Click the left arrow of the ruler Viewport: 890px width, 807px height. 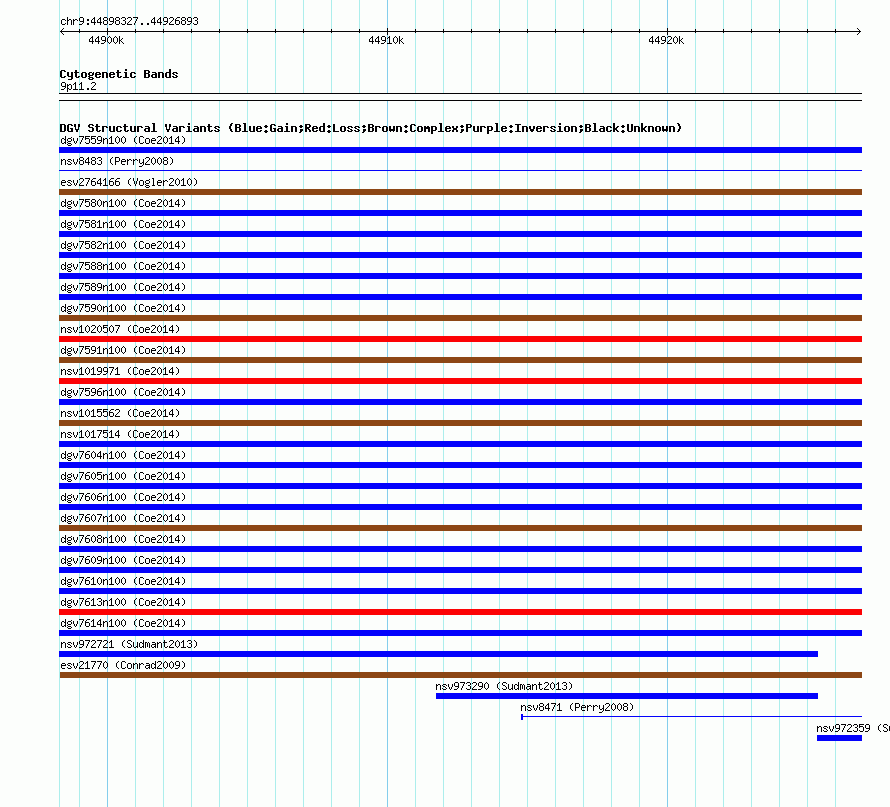tap(62, 32)
